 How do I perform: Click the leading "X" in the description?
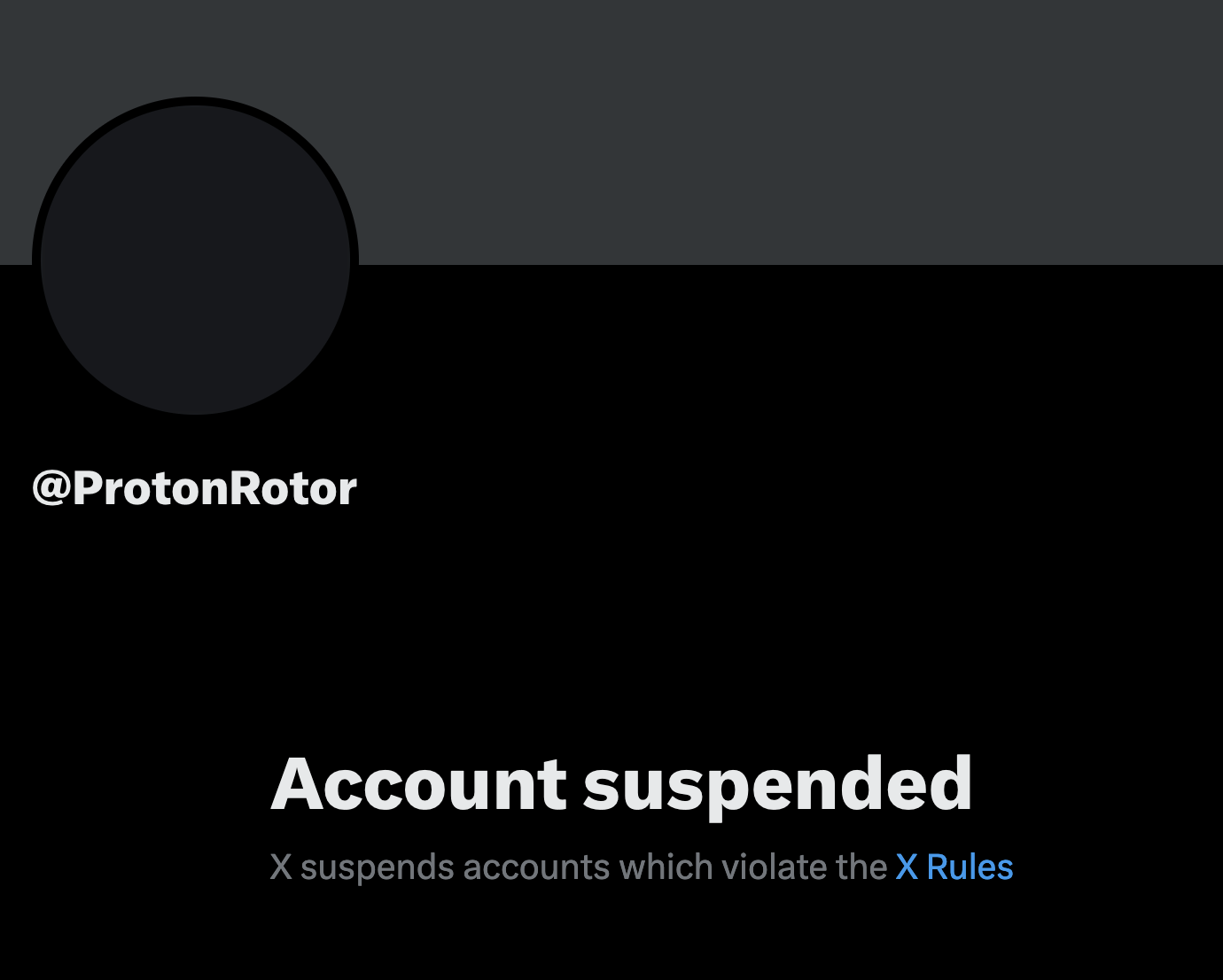pos(281,867)
